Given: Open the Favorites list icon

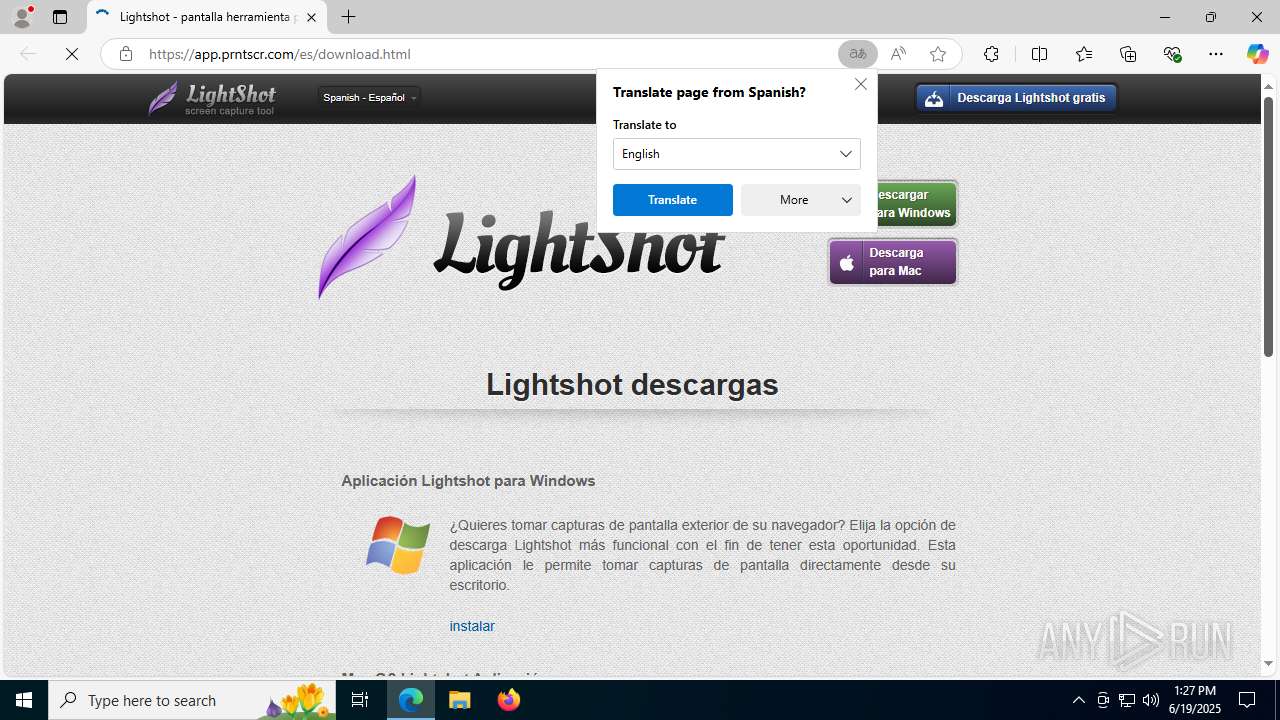Looking at the screenshot, I should [1084, 54].
